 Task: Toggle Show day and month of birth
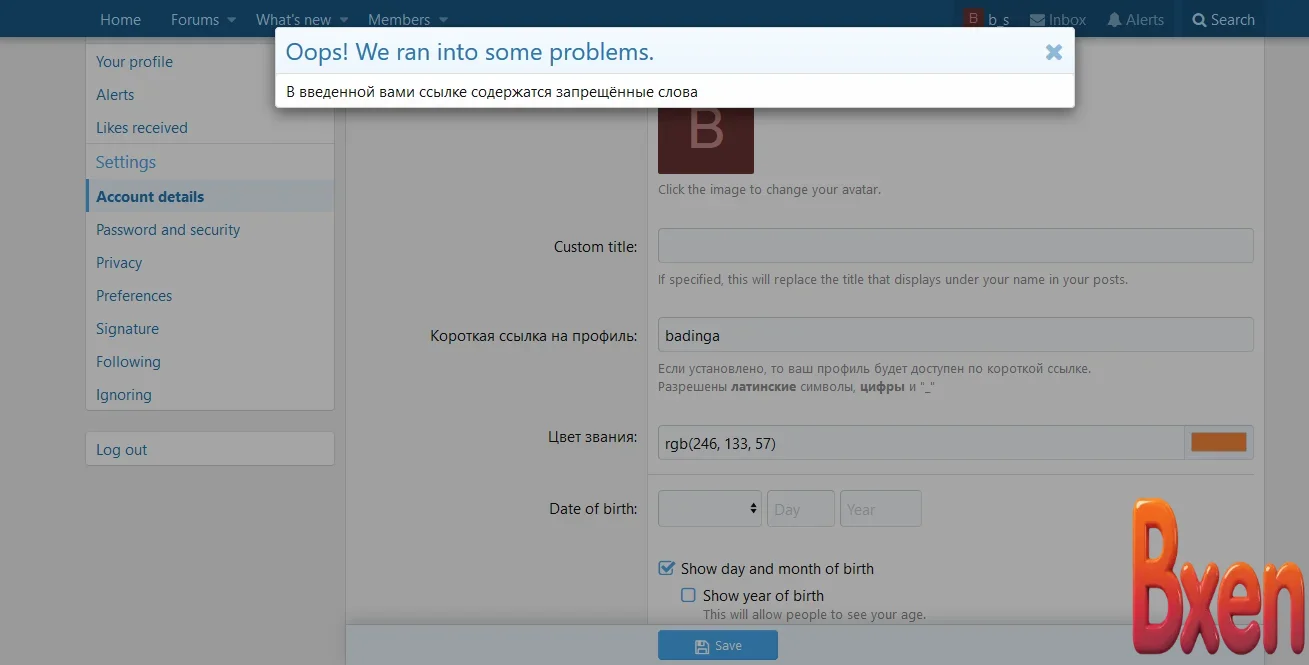coord(667,568)
